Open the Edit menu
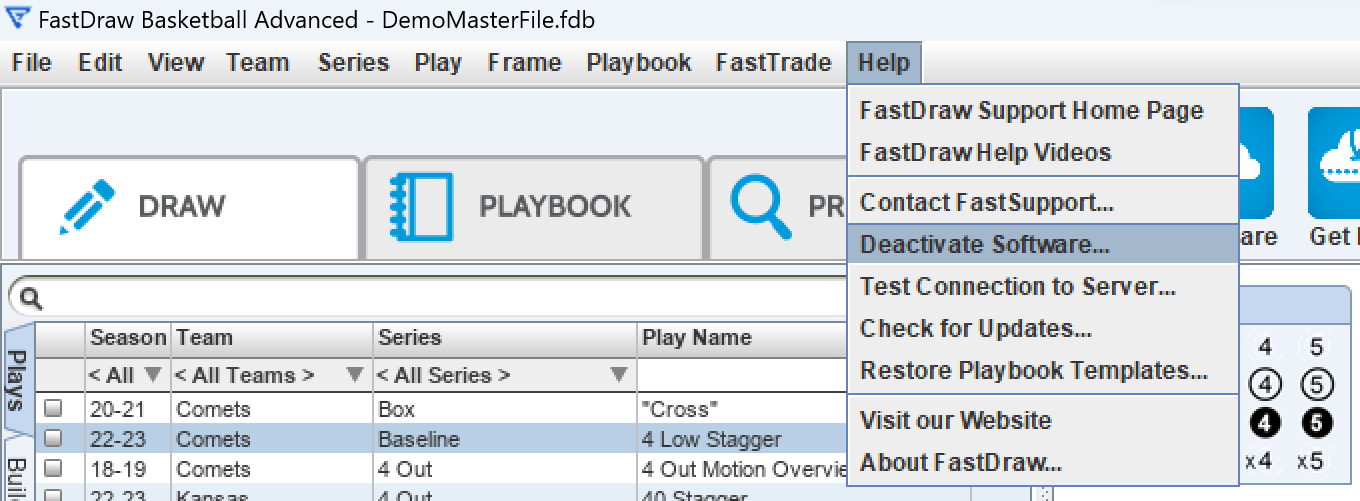Image resolution: width=1360 pixels, height=501 pixels. [x=100, y=63]
